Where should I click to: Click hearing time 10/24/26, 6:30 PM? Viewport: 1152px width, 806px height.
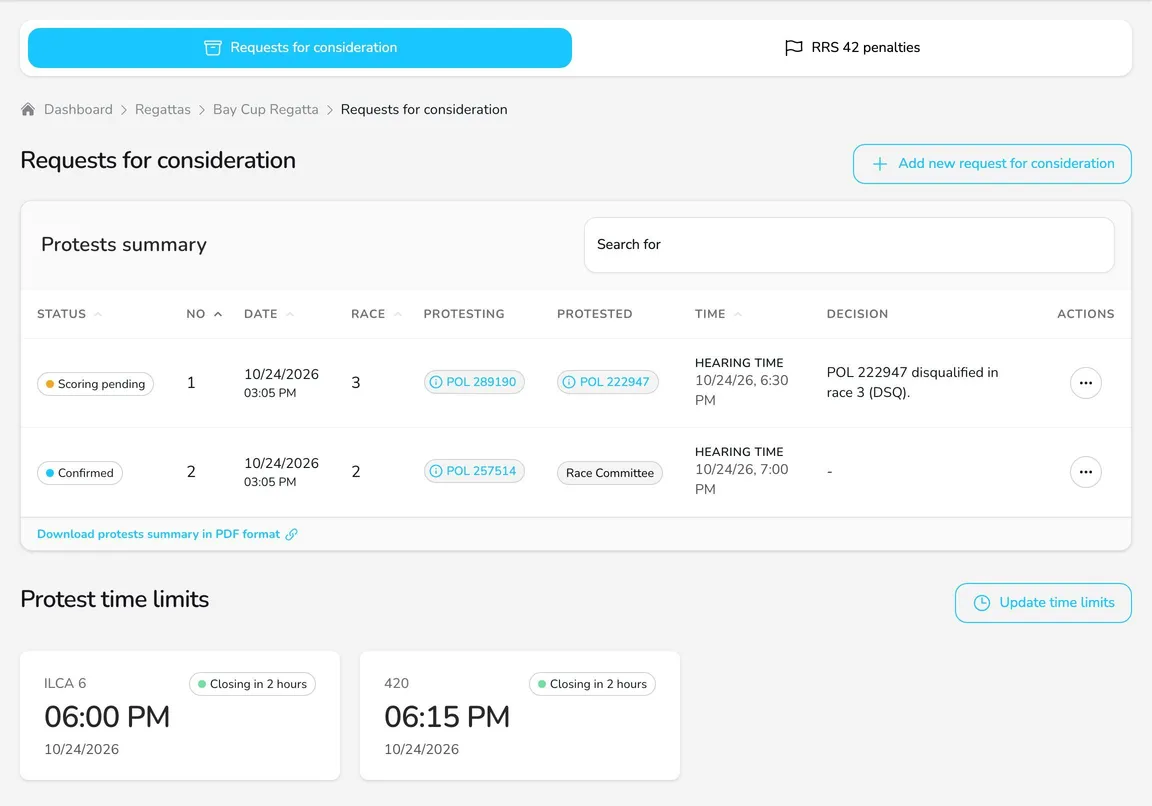[741, 390]
